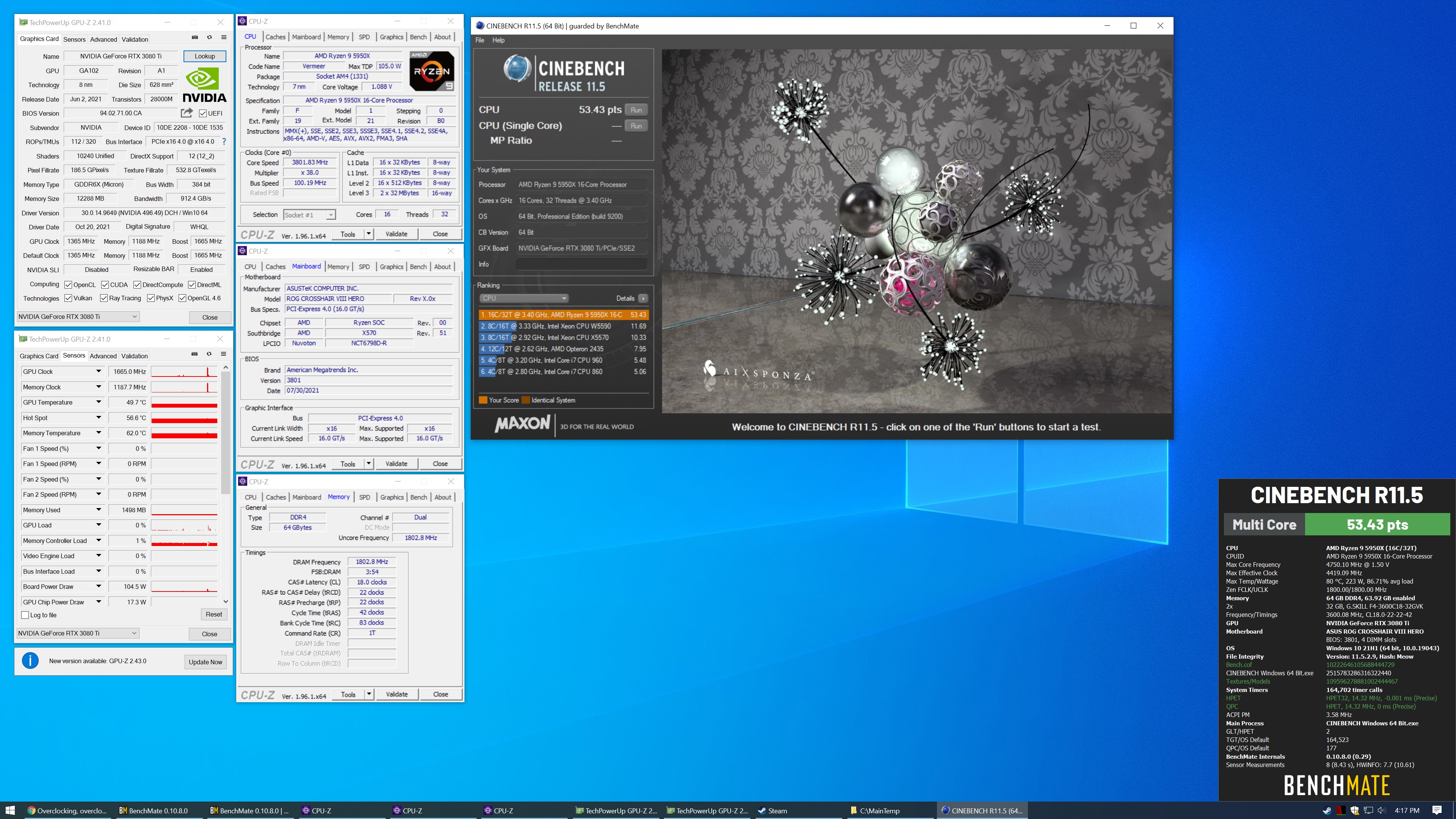This screenshot has height=819, width=1456.
Task: Expand GPU Temperature sensor dropdown arrow
Action: pyautogui.click(x=98, y=402)
